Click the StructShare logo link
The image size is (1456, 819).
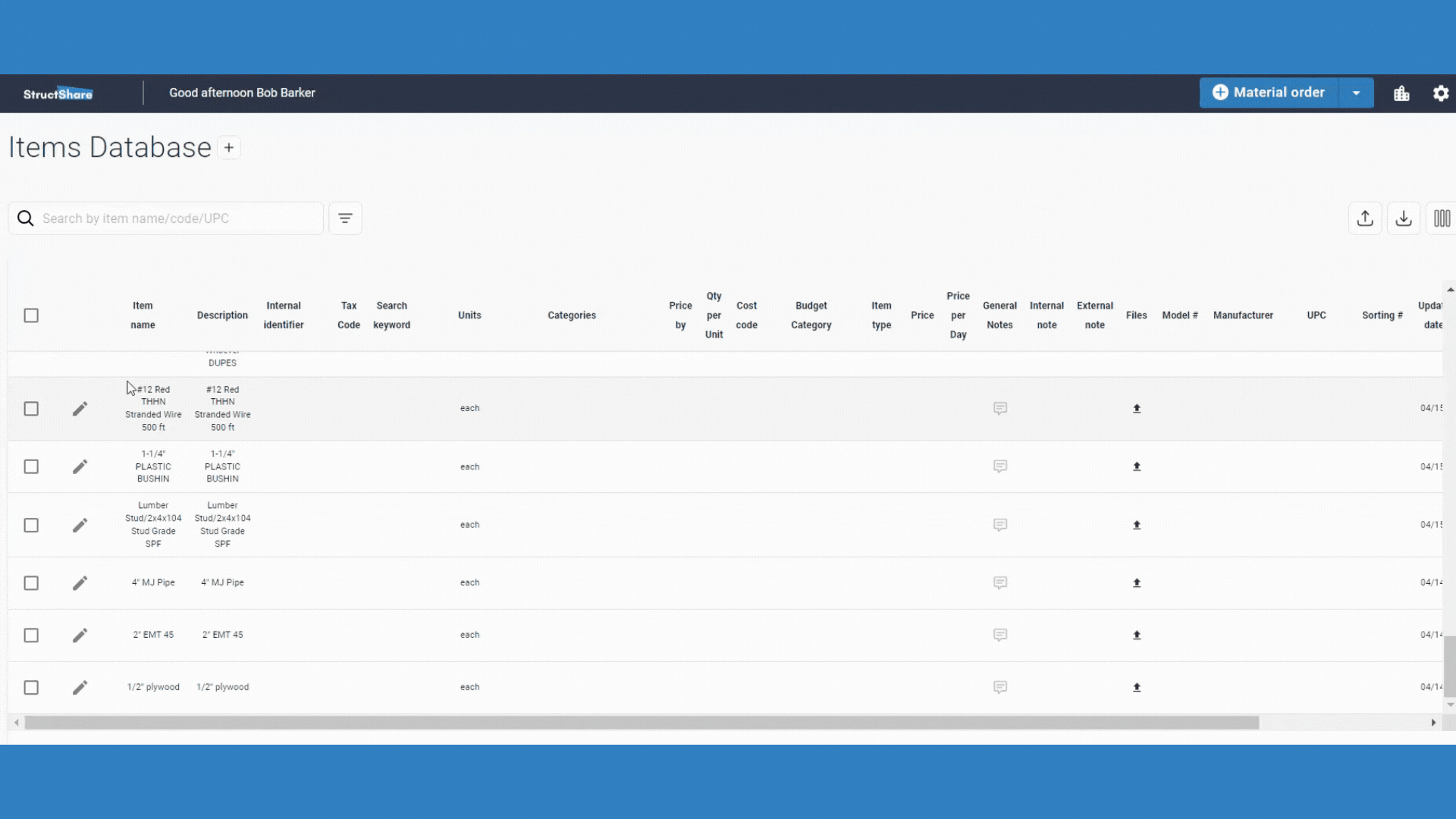58,93
